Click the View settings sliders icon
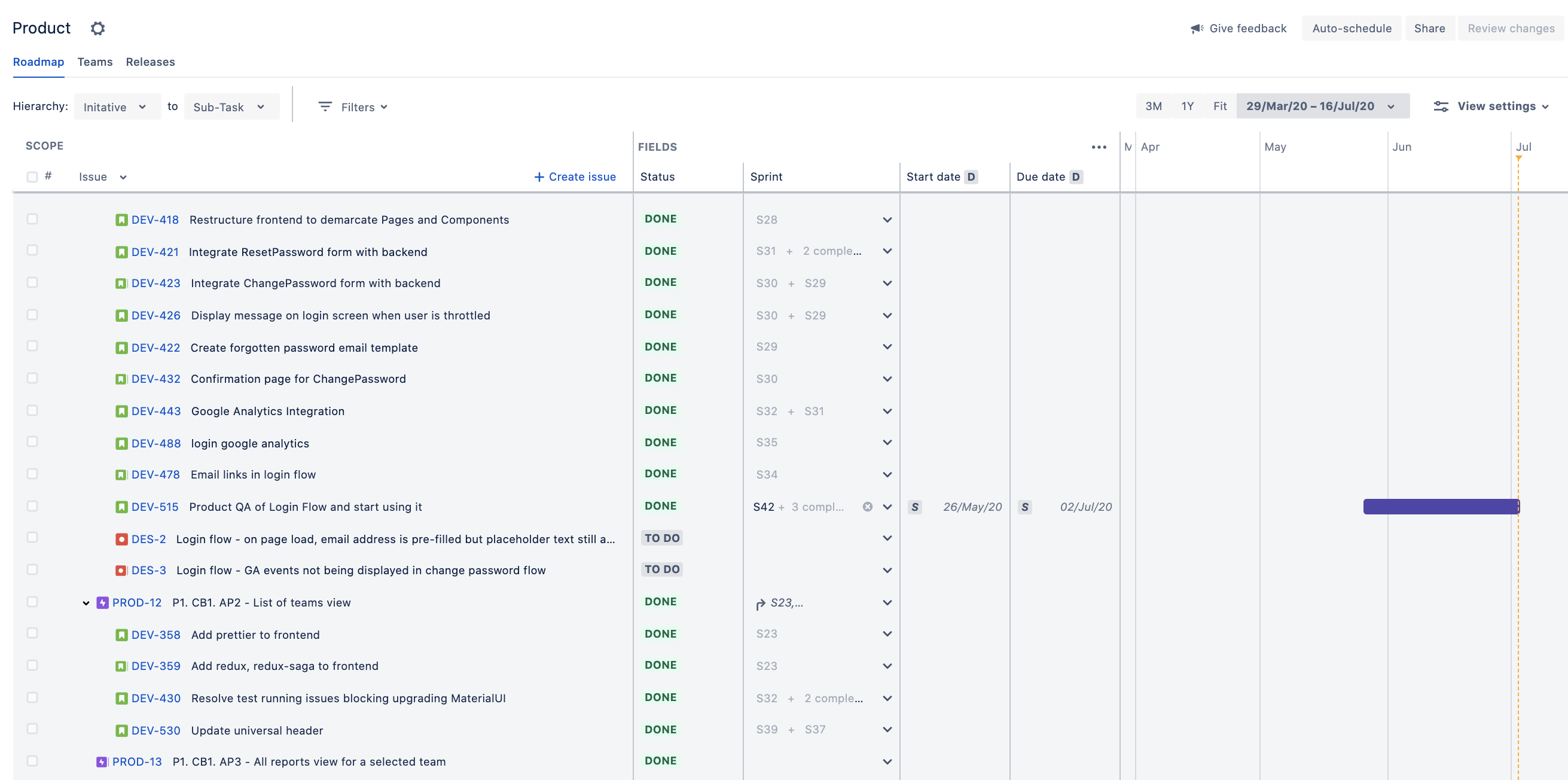Viewport: 1568px width, 780px height. pyautogui.click(x=1441, y=106)
